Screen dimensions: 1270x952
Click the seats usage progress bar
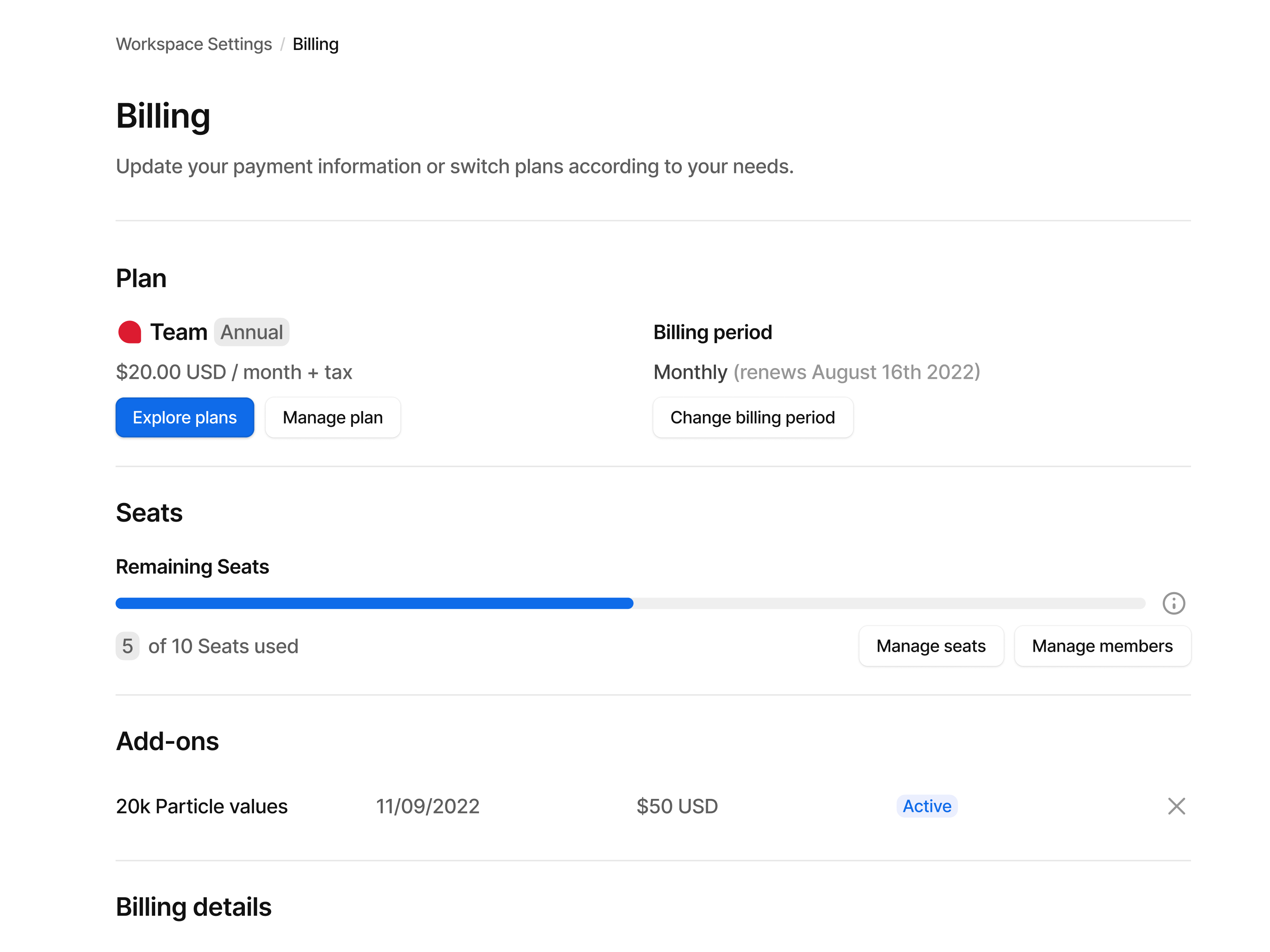(x=631, y=603)
